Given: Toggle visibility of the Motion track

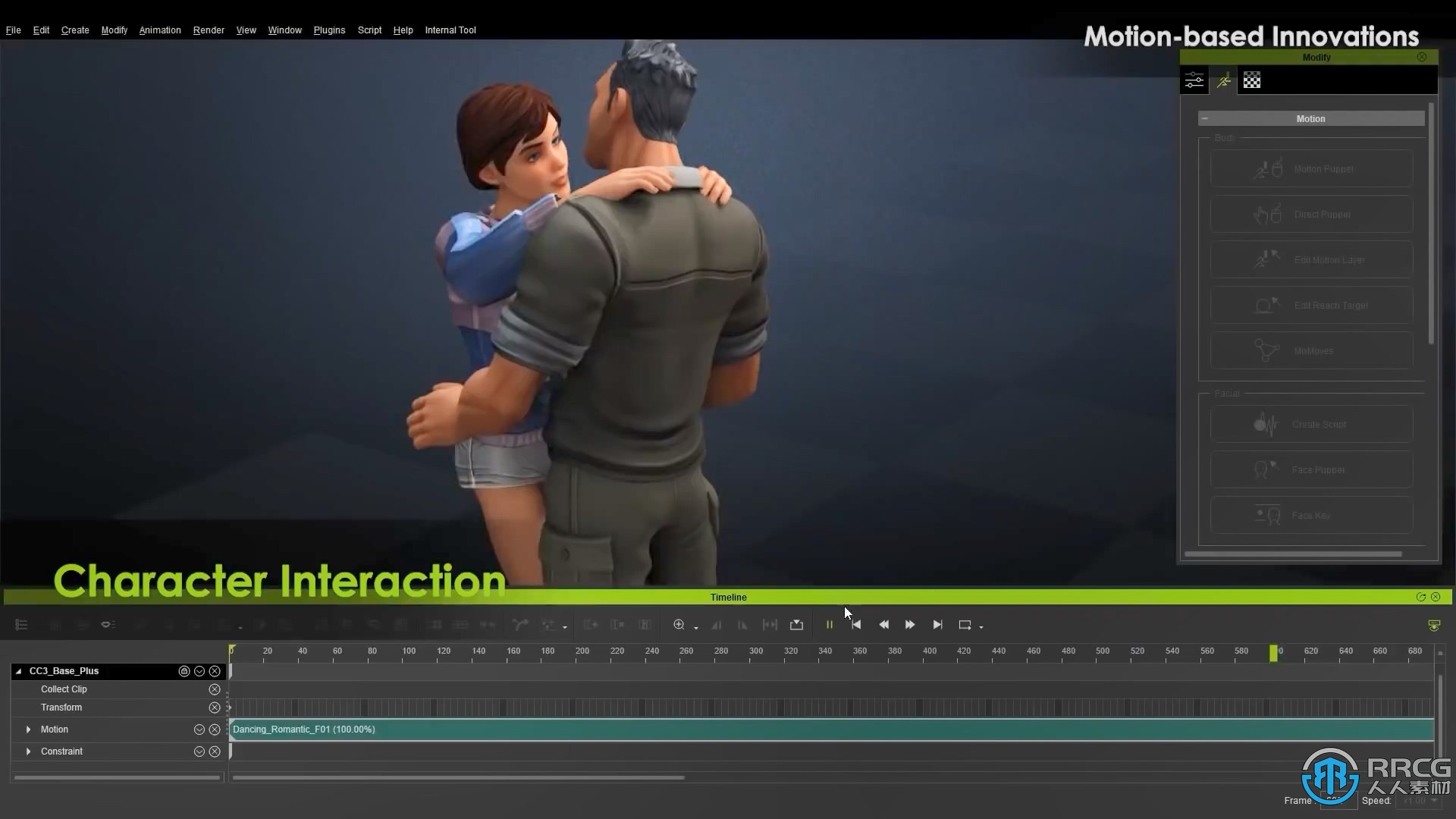Looking at the screenshot, I should (x=199, y=728).
